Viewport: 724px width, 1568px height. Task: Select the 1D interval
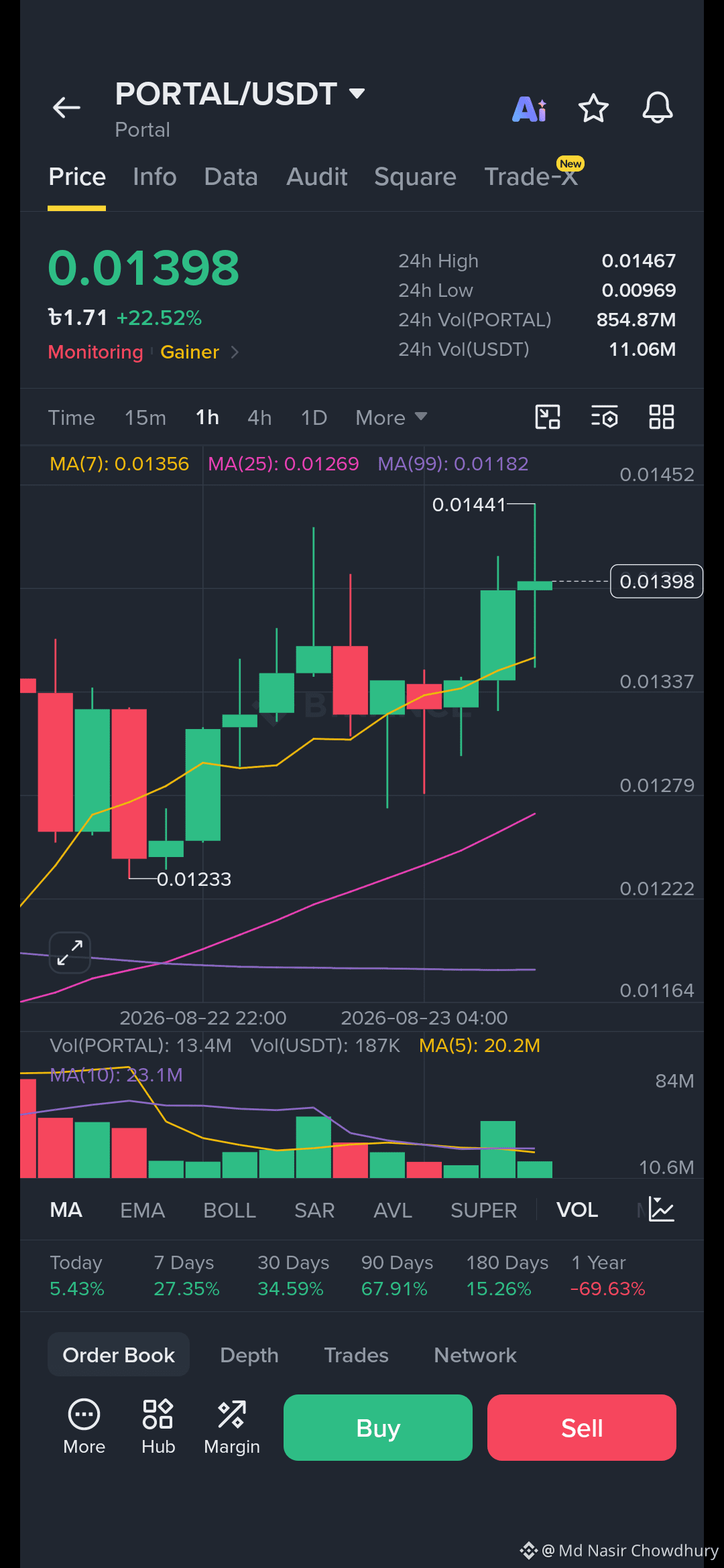pos(314,417)
